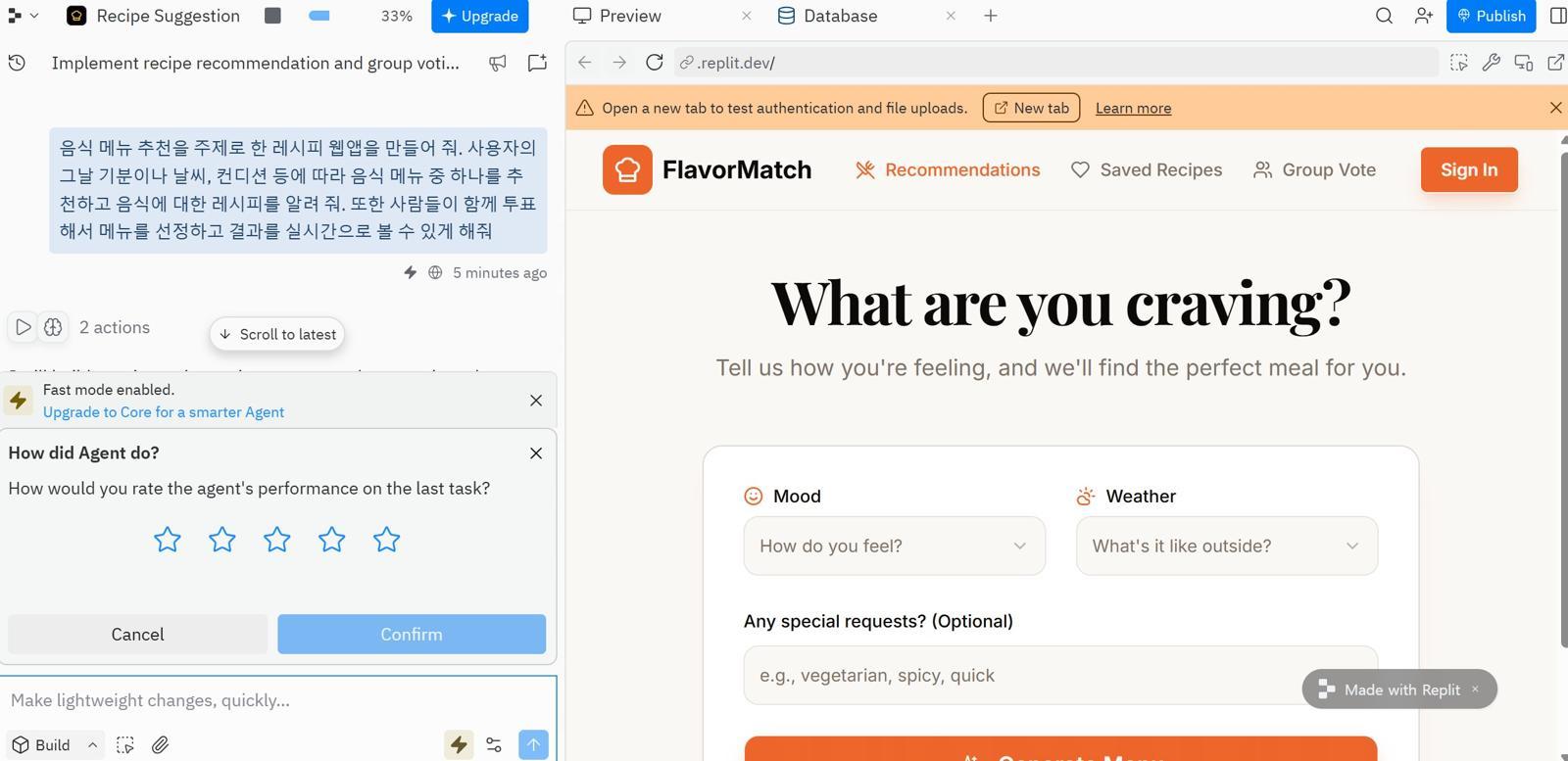
Task: Toggle the side panel layout icon
Action: click(x=1558, y=16)
